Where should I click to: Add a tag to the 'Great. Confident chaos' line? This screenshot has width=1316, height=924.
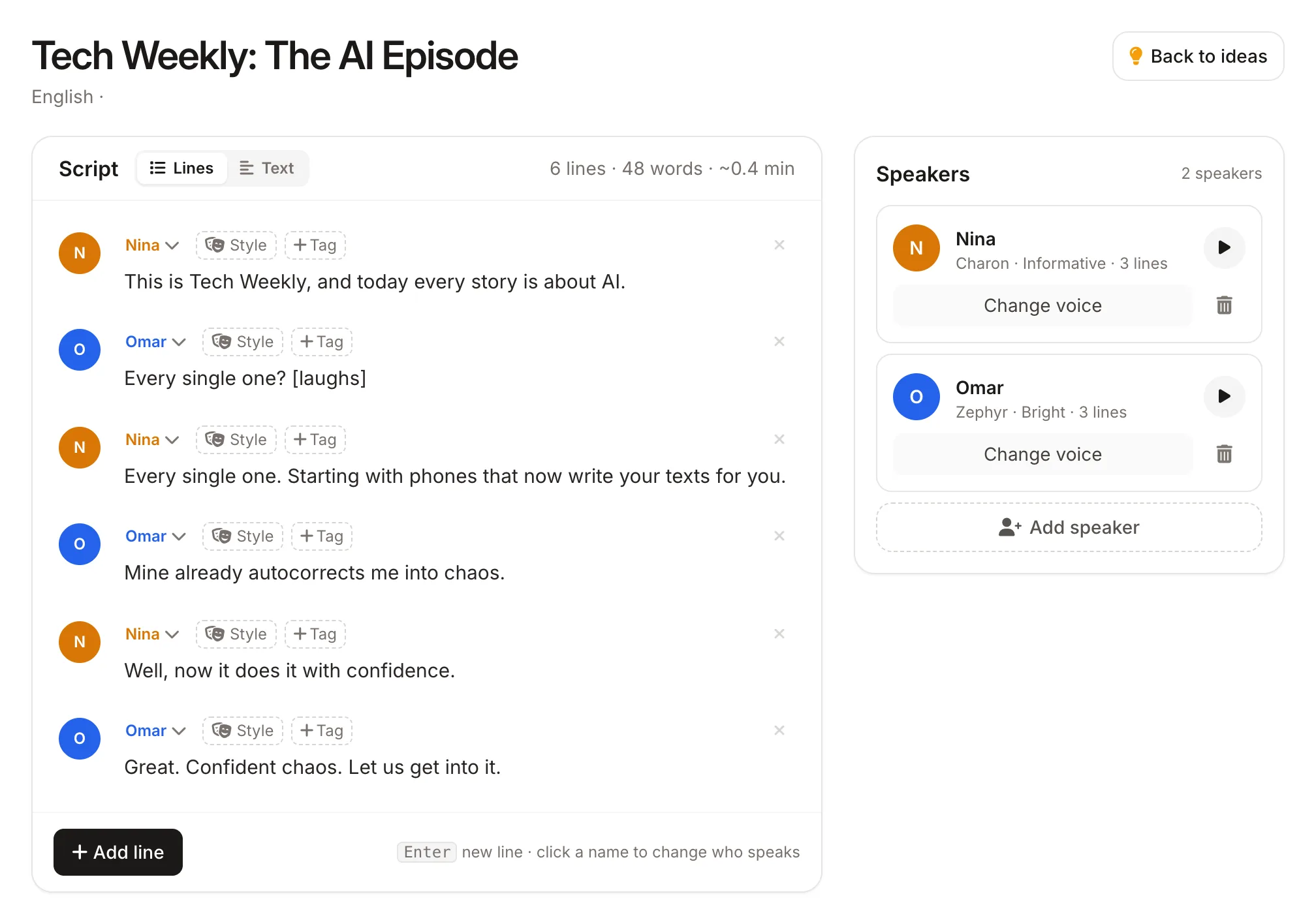click(322, 731)
